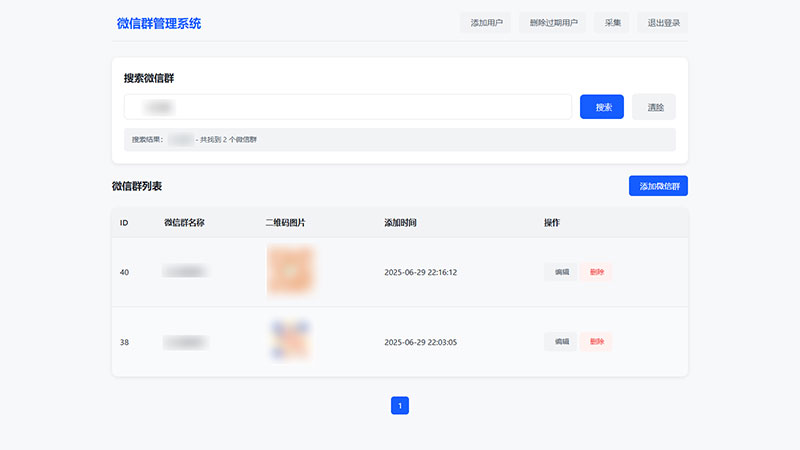
Task: Open QR code thumbnail for ID 40
Action: point(290,270)
